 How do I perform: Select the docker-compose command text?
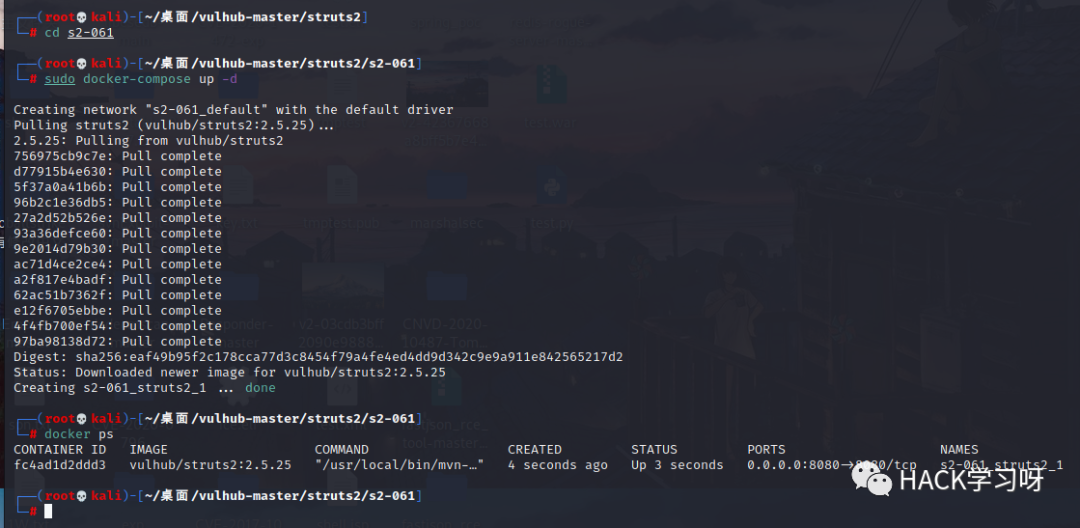(x=136, y=79)
